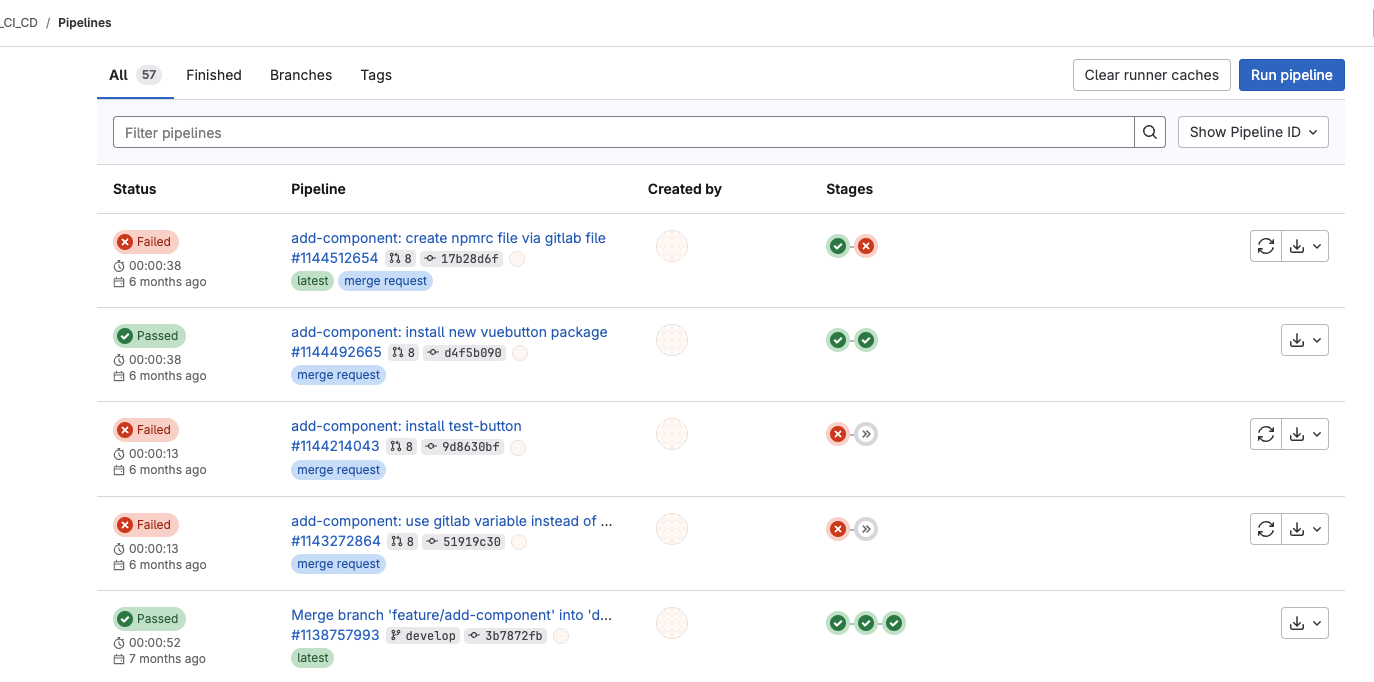
Task: Click failed stage icon of pipeline #1143272864
Action: pos(838,529)
